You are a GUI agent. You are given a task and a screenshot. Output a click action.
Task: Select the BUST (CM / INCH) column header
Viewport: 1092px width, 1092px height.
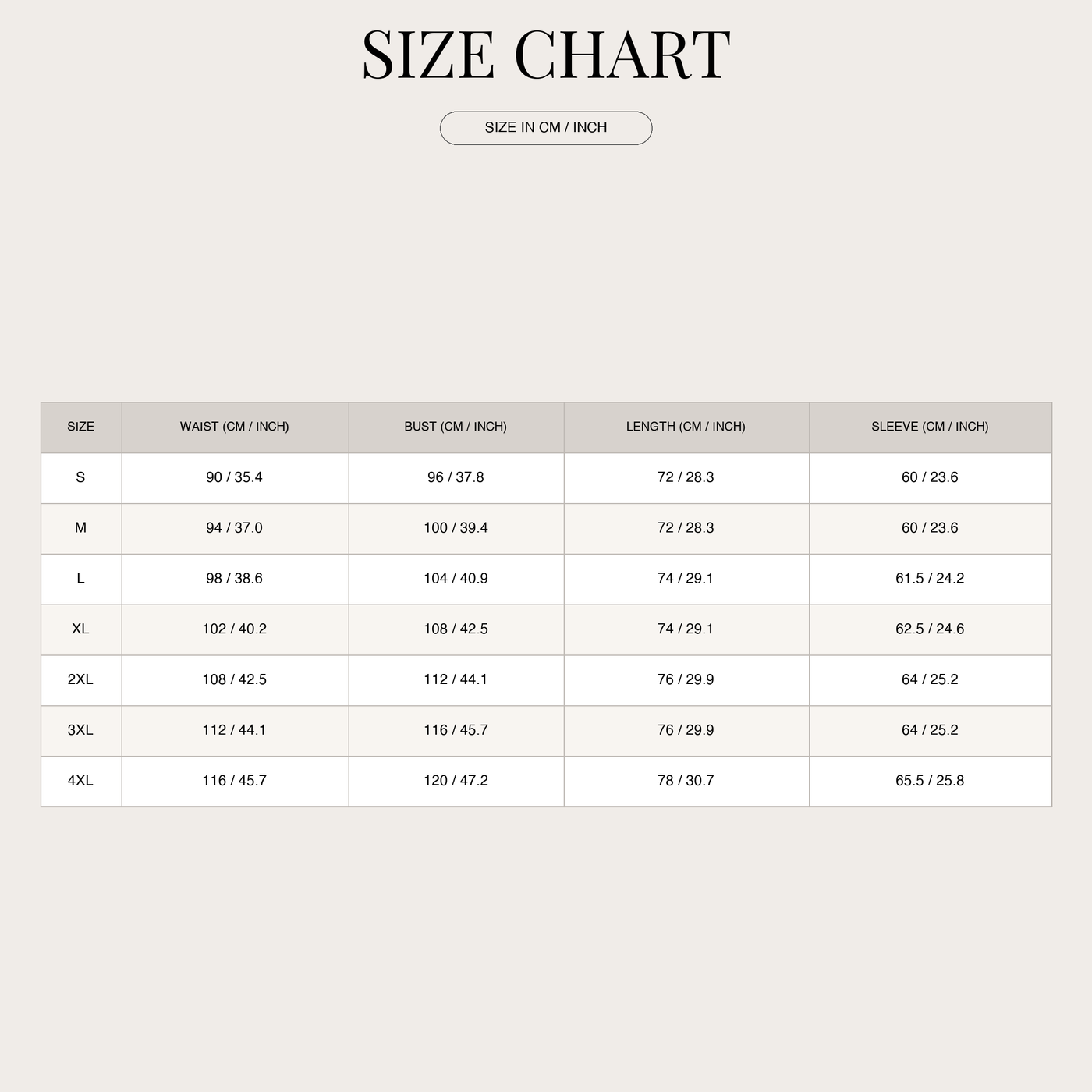456,427
